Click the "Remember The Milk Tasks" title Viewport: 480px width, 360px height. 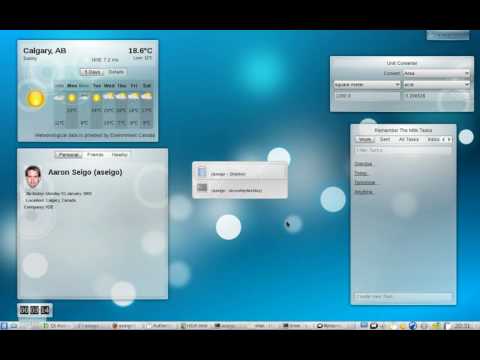click(403, 130)
